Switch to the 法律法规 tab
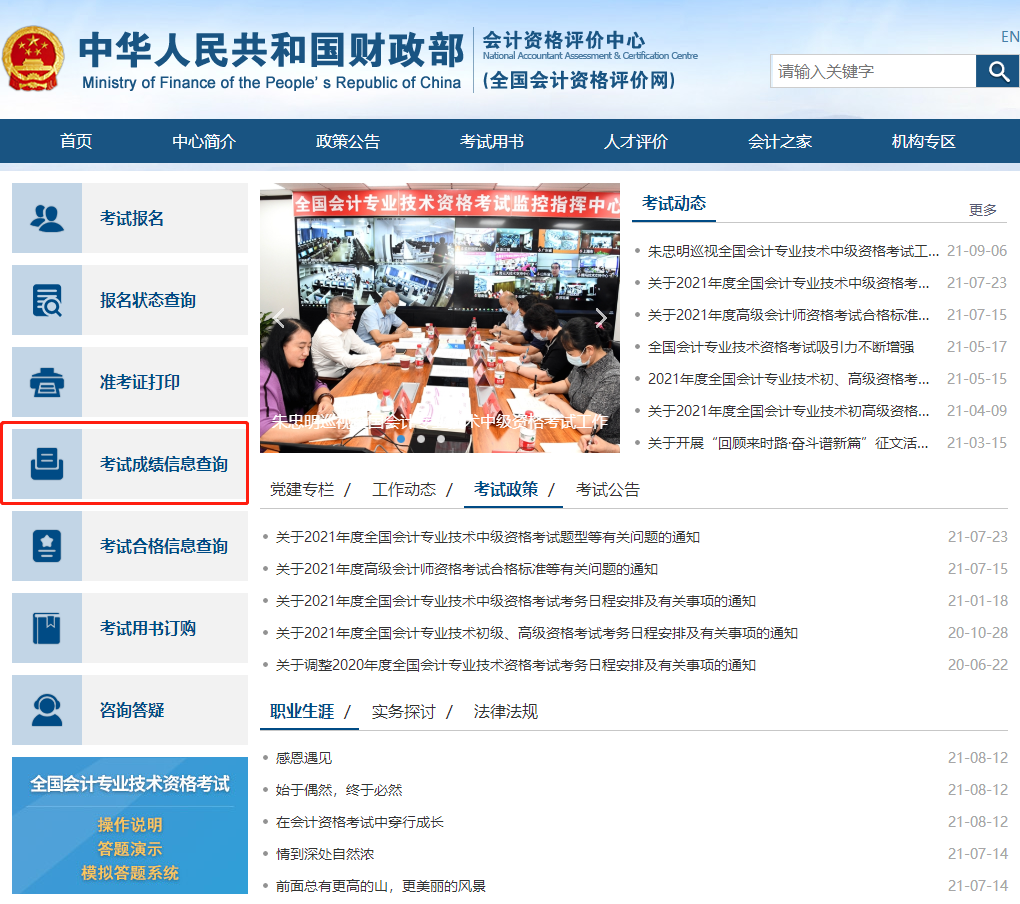 (x=506, y=711)
